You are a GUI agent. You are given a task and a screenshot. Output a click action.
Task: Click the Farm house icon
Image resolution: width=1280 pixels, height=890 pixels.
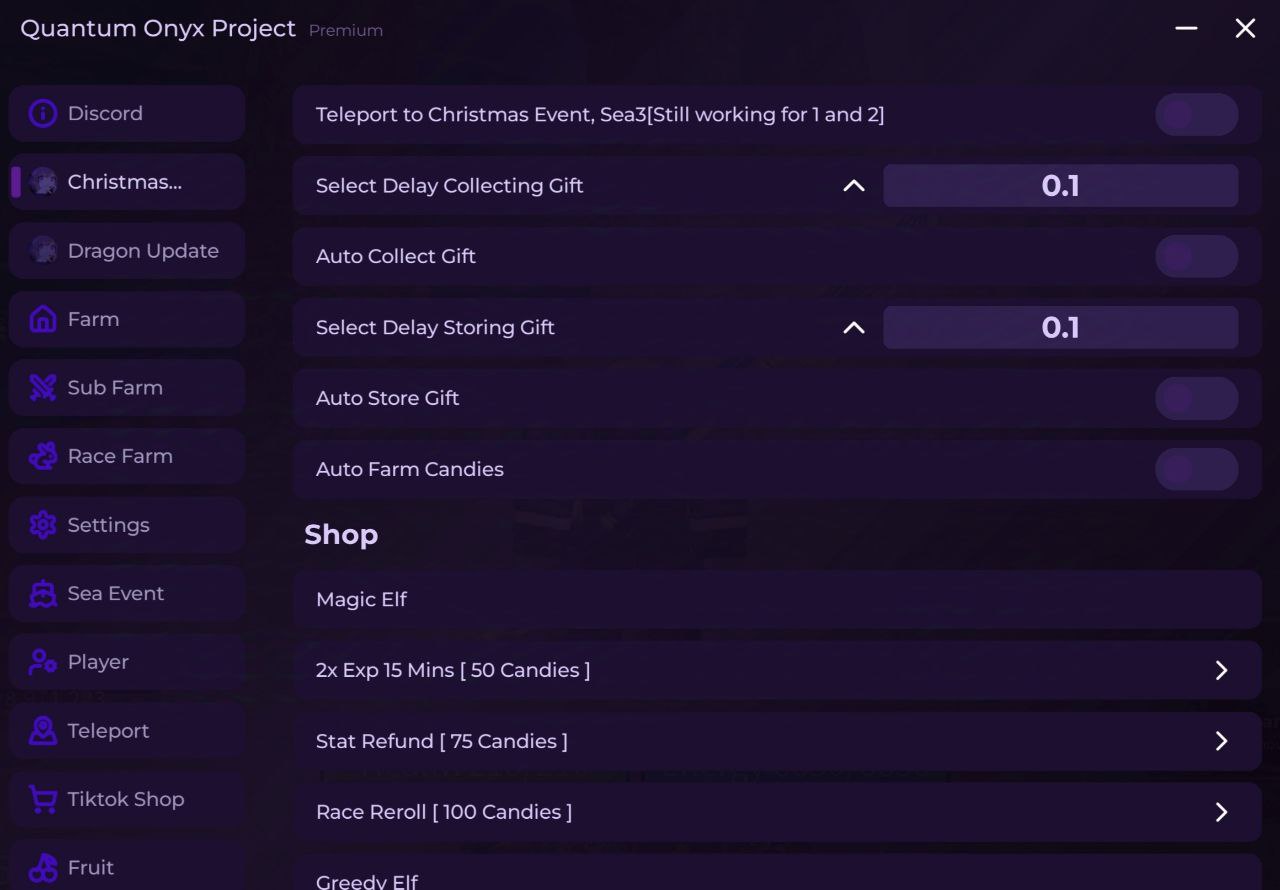coord(43,320)
